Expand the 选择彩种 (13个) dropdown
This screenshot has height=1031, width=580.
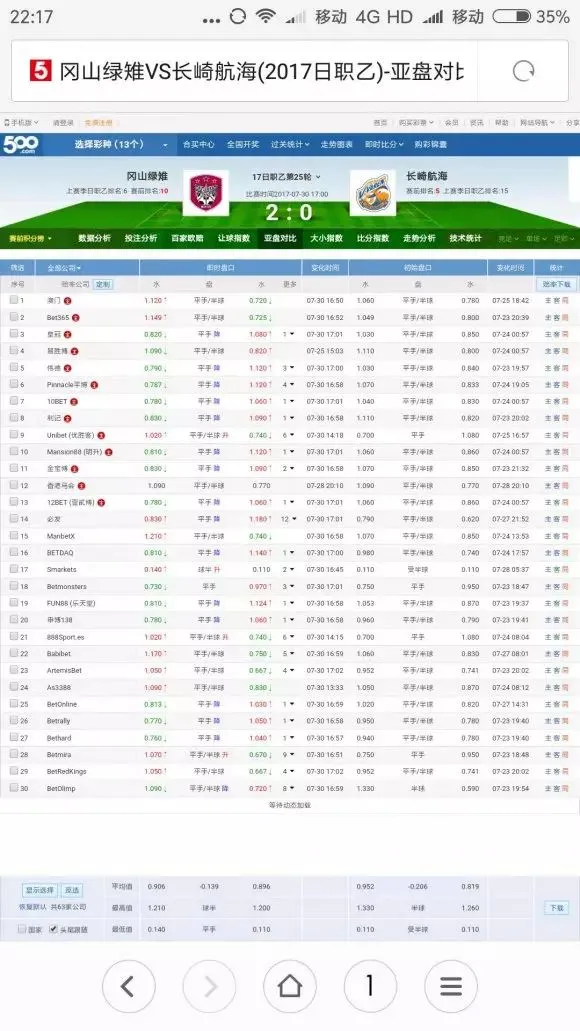pyautogui.click(x=121, y=145)
